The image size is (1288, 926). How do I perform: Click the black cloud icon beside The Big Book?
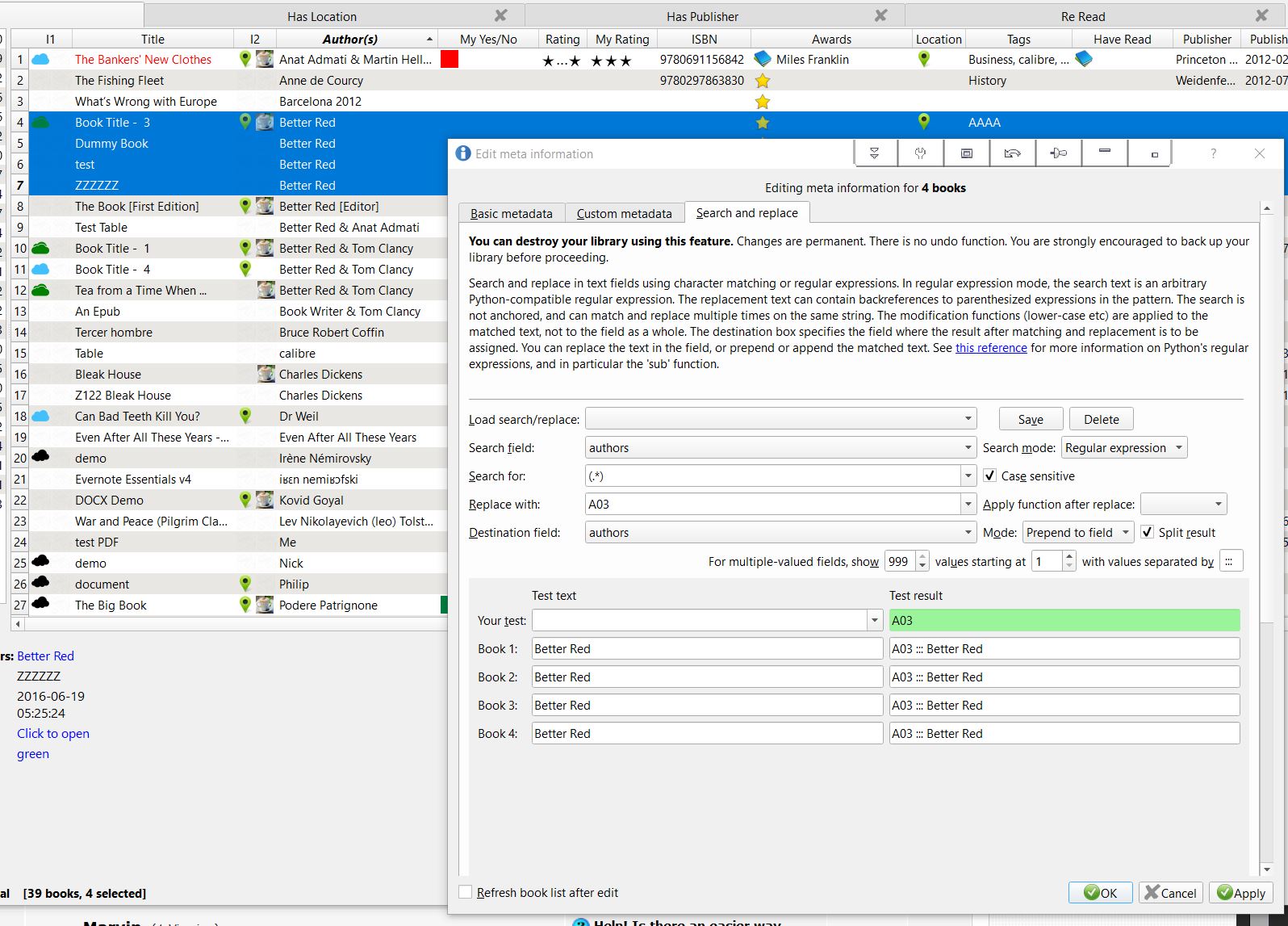pos(40,605)
